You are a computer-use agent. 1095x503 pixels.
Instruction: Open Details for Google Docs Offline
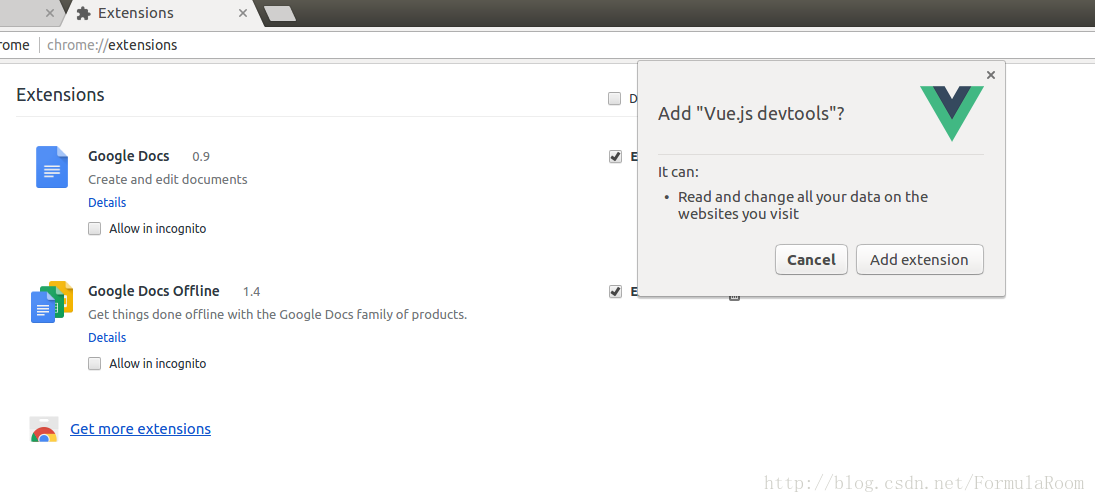point(107,337)
